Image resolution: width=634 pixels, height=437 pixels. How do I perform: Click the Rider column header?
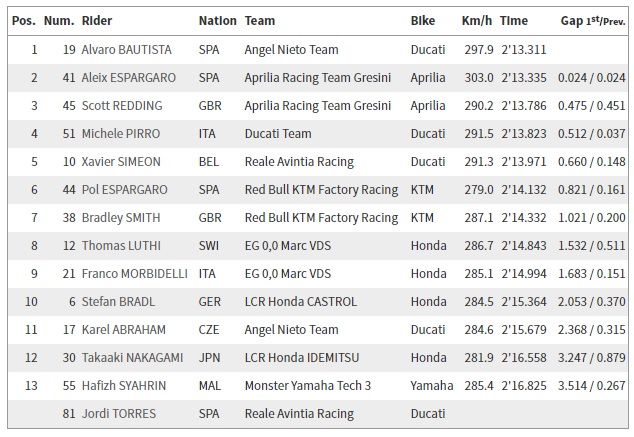click(x=97, y=21)
